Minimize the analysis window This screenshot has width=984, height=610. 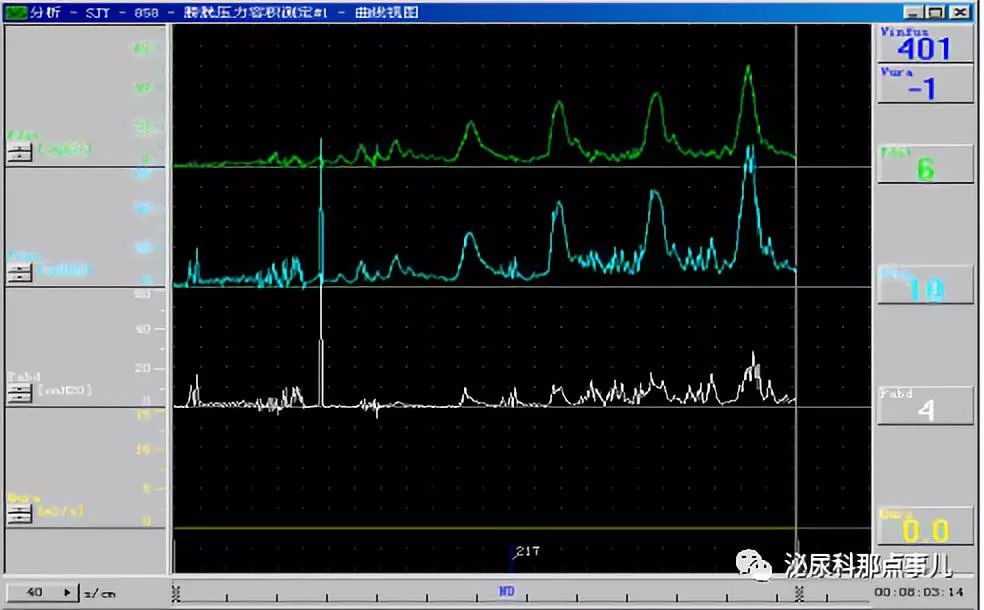(x=913, y=12)
